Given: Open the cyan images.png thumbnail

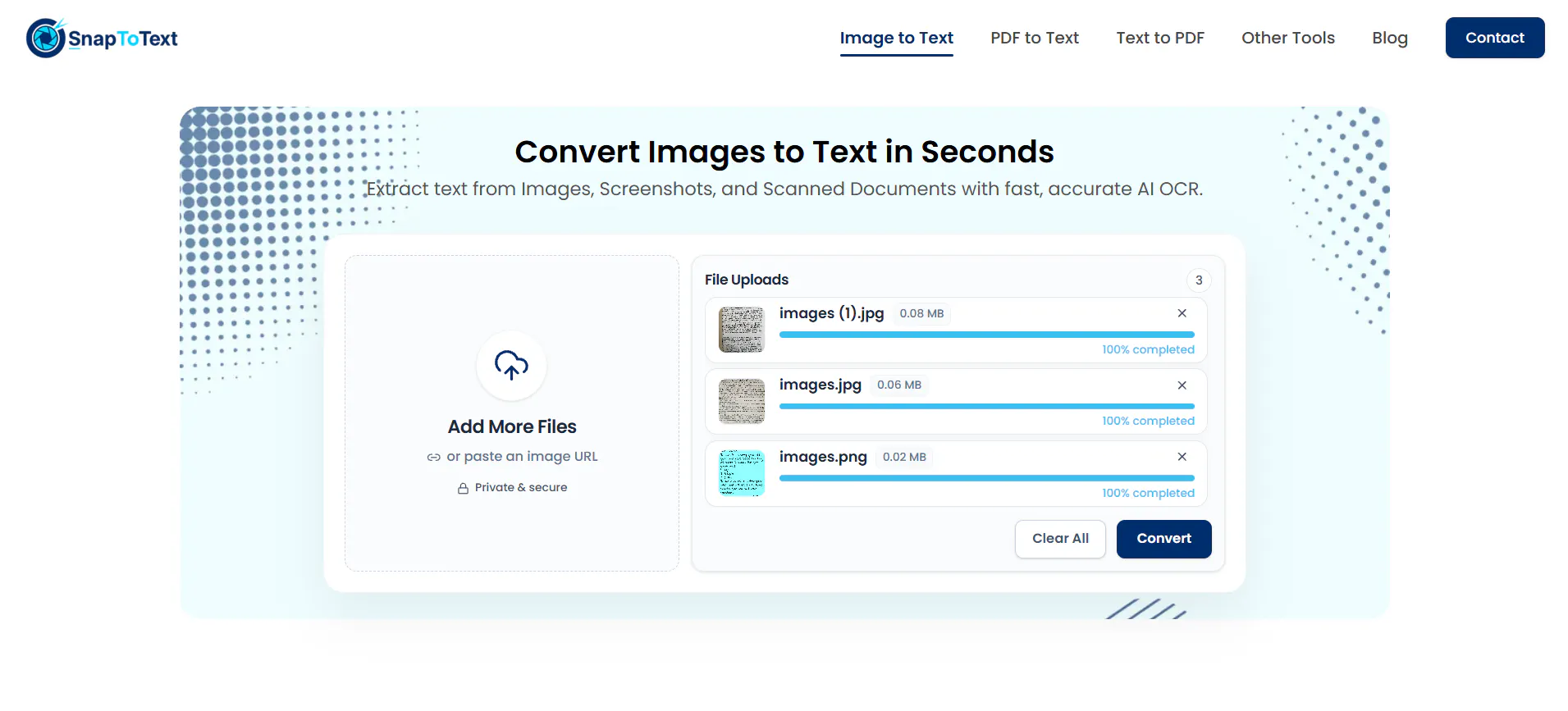Looking at the screenshot, I should pyautogui.click(x=741, y=473).
